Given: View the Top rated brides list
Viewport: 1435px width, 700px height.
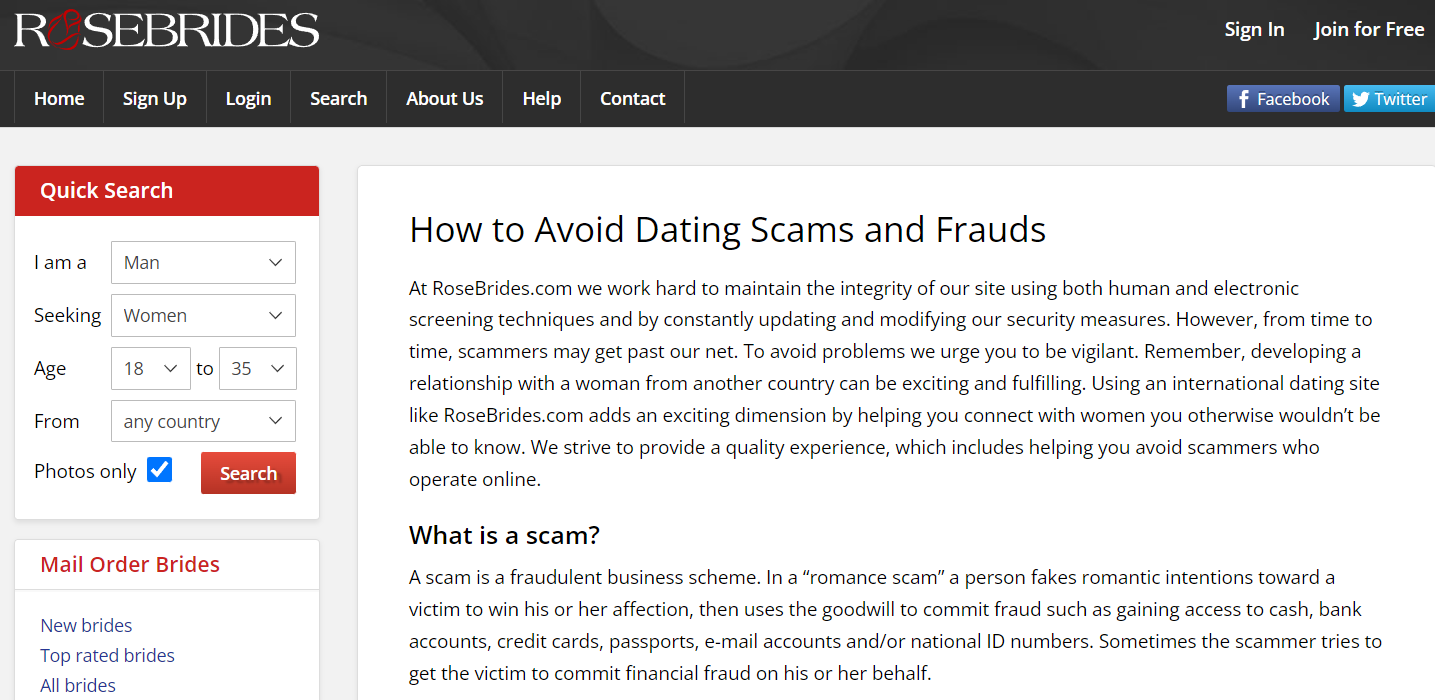Looking at the screenshot, I should coord(107,655).
